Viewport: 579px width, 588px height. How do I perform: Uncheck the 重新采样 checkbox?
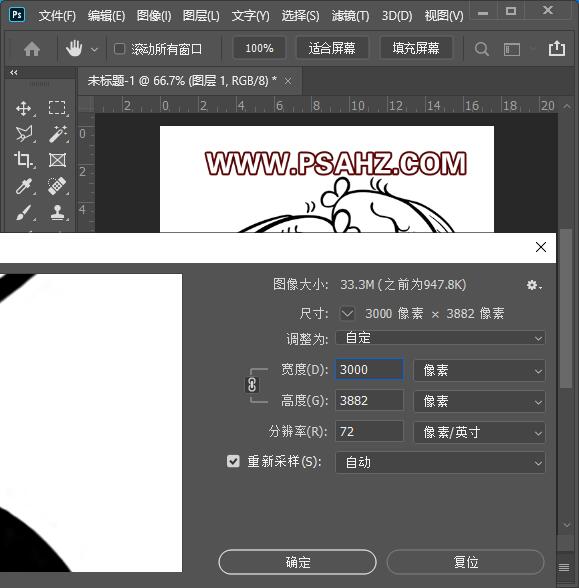pos(233,461)
